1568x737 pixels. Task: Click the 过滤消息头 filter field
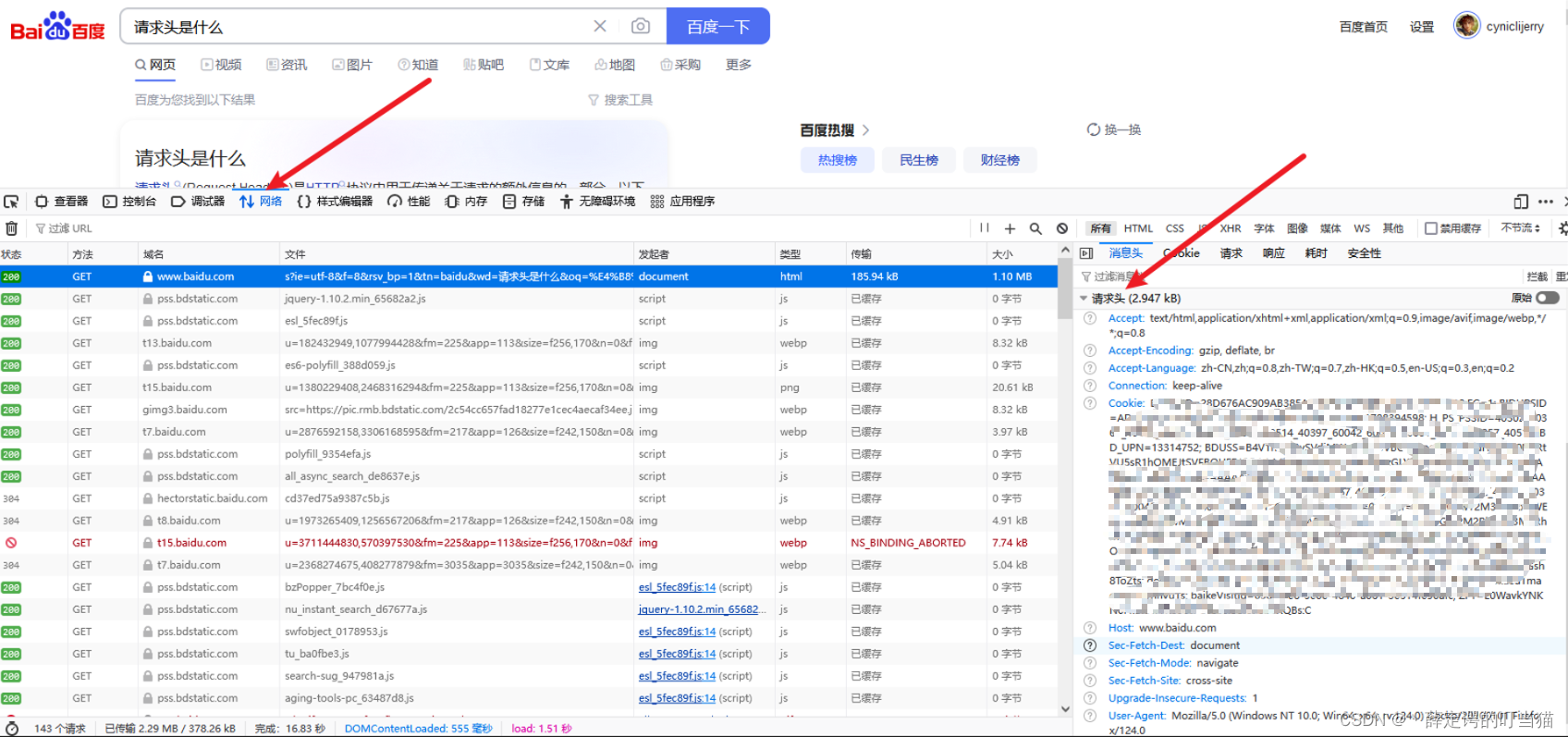coord(1299,276)
